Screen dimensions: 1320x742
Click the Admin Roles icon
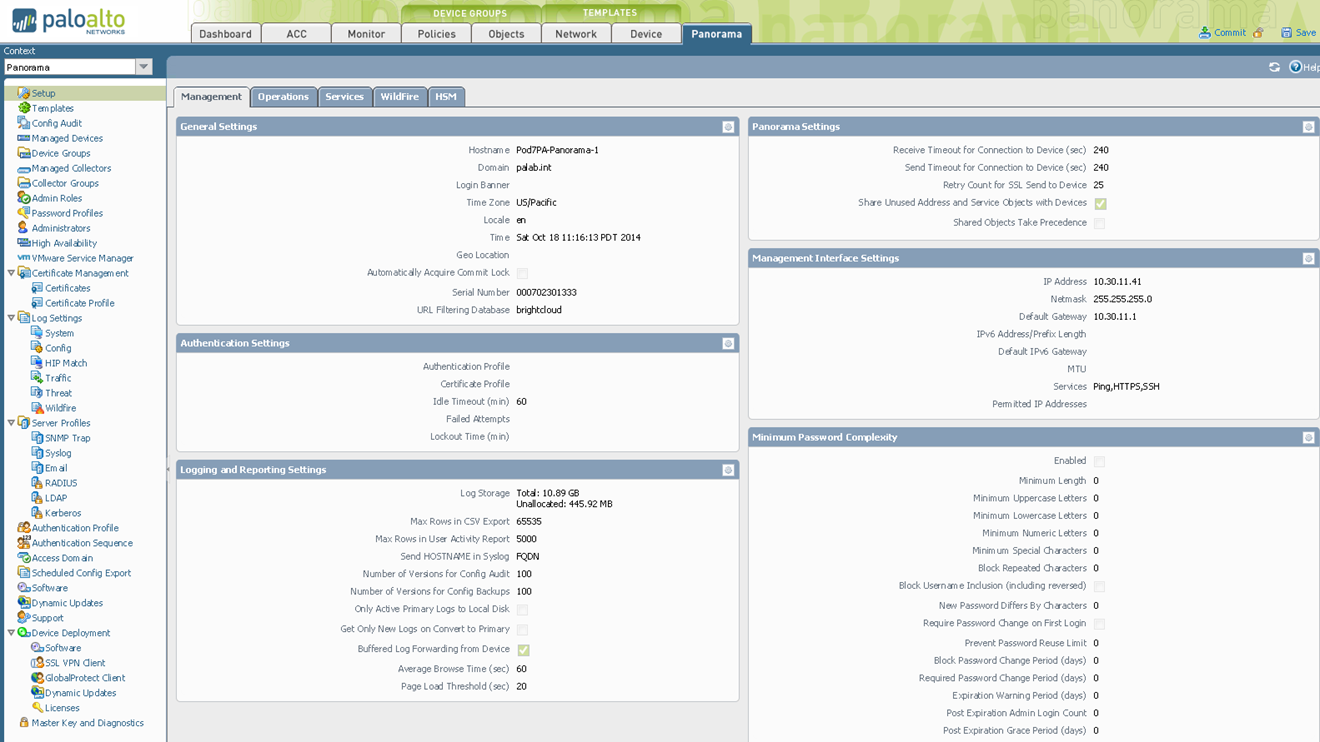pos(23,198)
